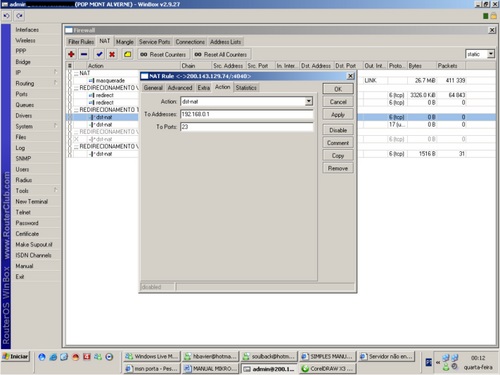The width and height of the screenshot is (500, 375).
Task: Expand the IP submenu arrow
Action: click(55, 72)
